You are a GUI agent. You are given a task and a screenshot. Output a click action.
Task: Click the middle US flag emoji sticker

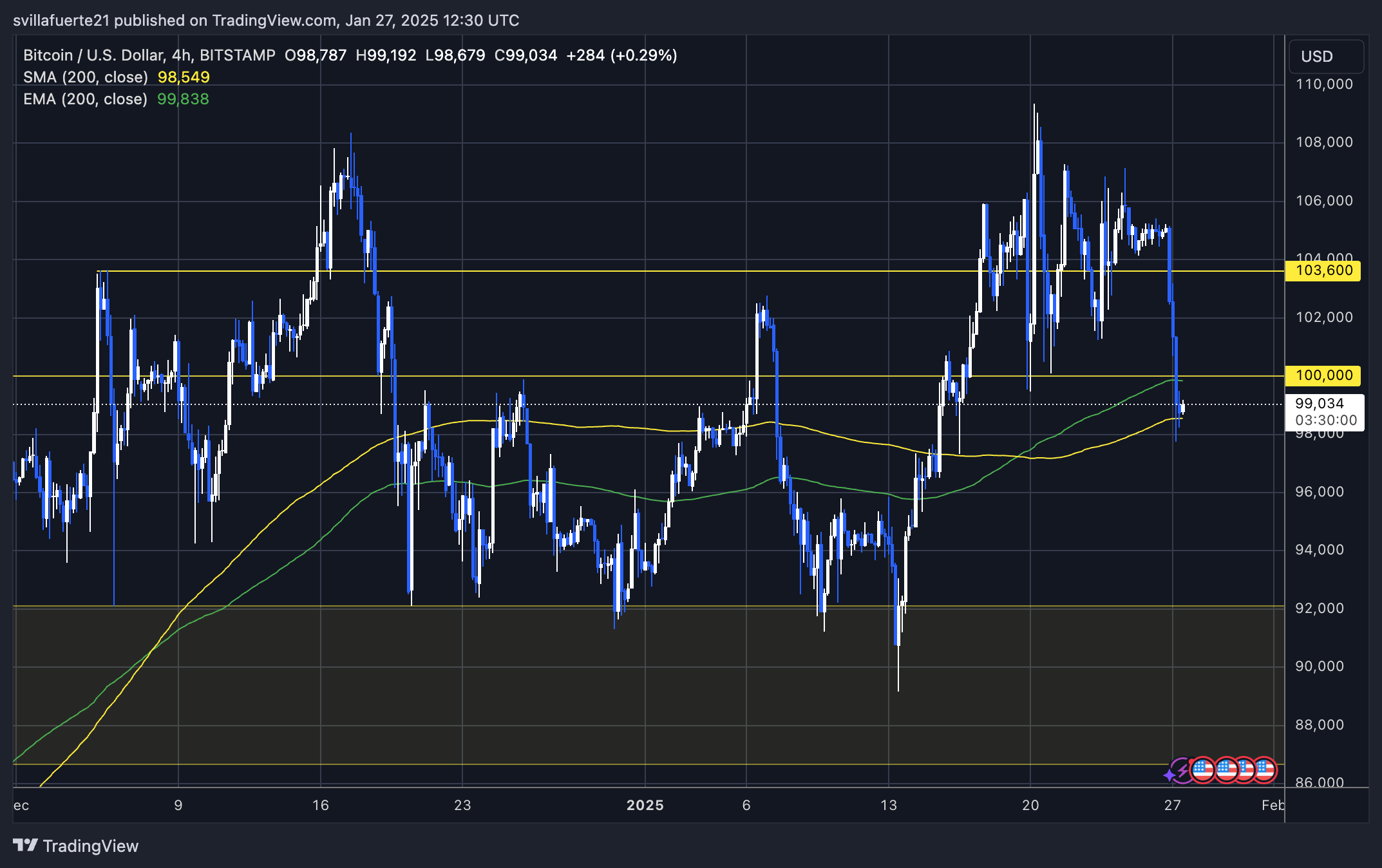coord(1226,770)
